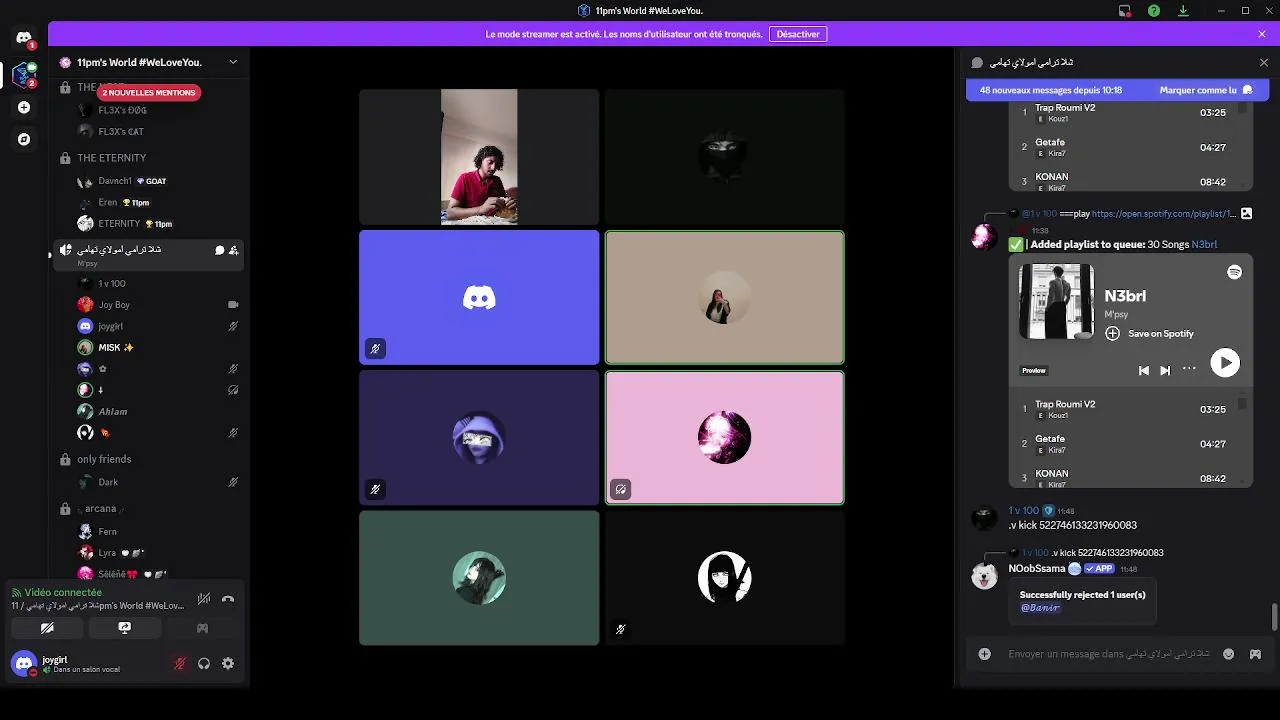Click the attach file plus button
The image size is (1280, 720).
click(984, 654)
